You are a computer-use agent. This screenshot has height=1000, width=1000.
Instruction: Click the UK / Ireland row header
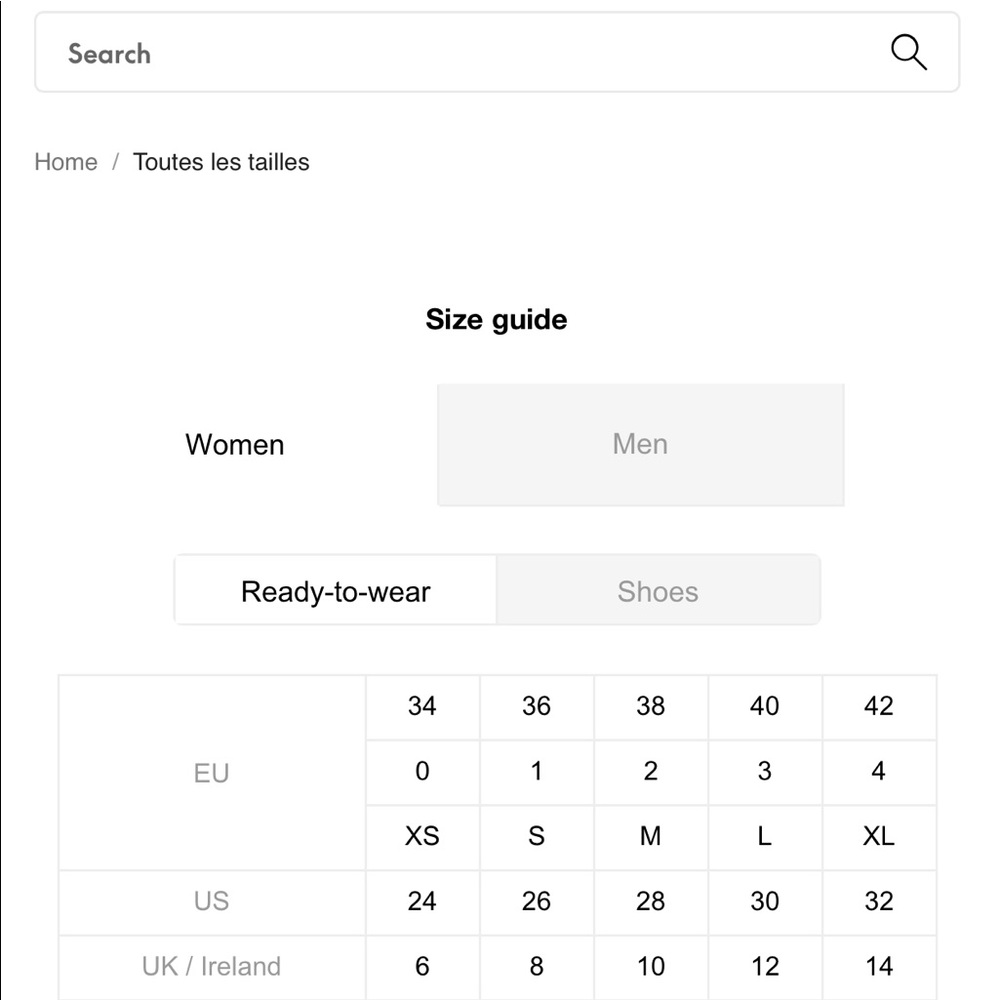(212, 967)
